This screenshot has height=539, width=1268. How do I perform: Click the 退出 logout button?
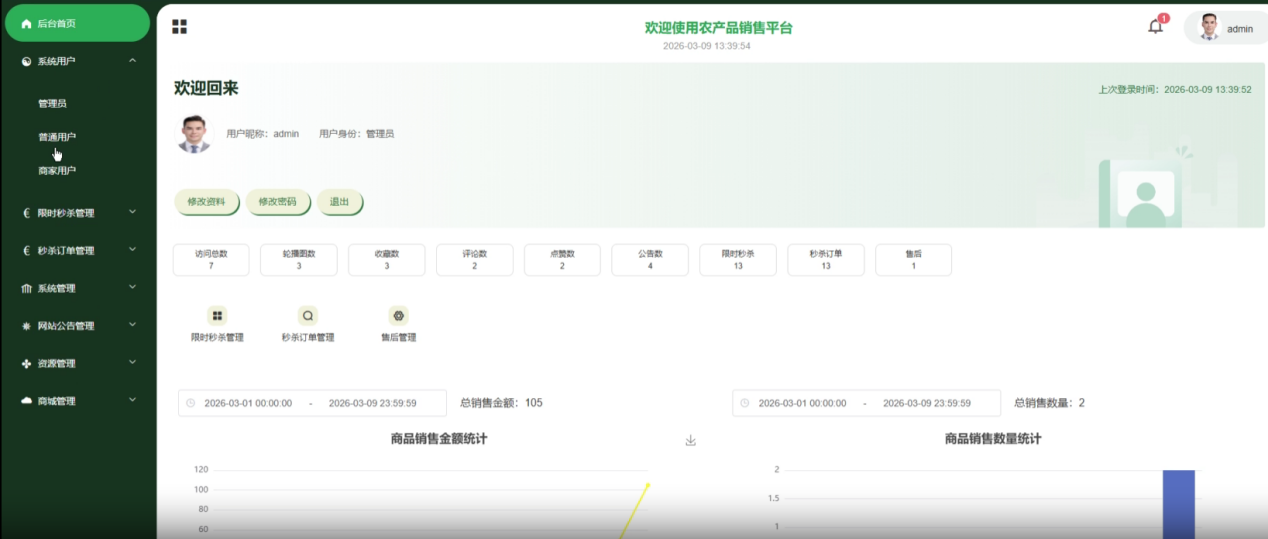point(340,201)
